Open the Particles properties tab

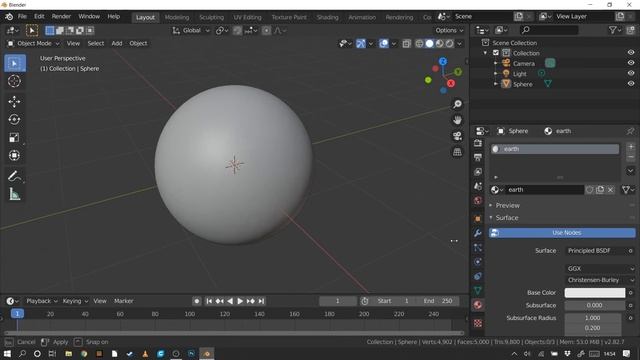click(478, 247)
